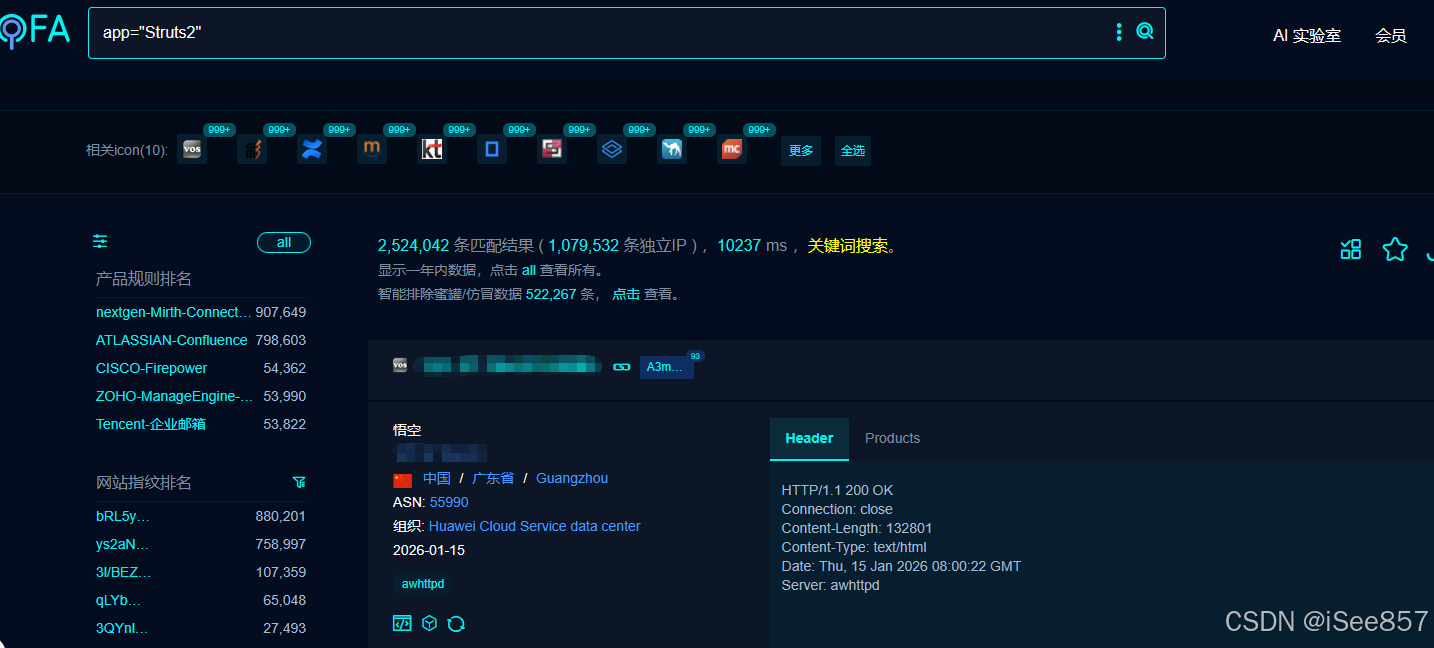Click 'Server: awhttpd' header line

tap(831, 585)
